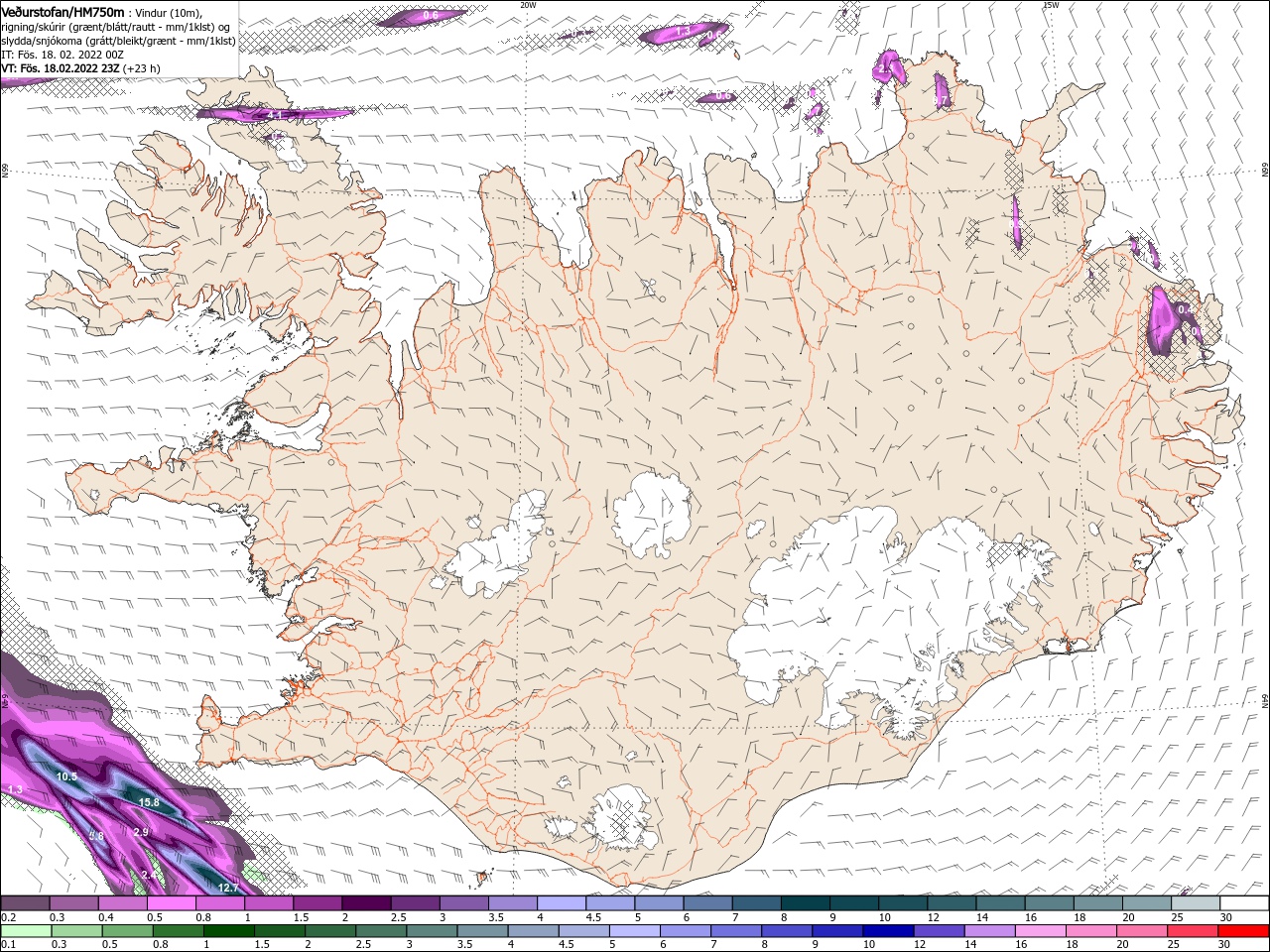1270x952 pixels.
Task: Click the Veðurstofan/HM750m map title
Action: (63, 11)
